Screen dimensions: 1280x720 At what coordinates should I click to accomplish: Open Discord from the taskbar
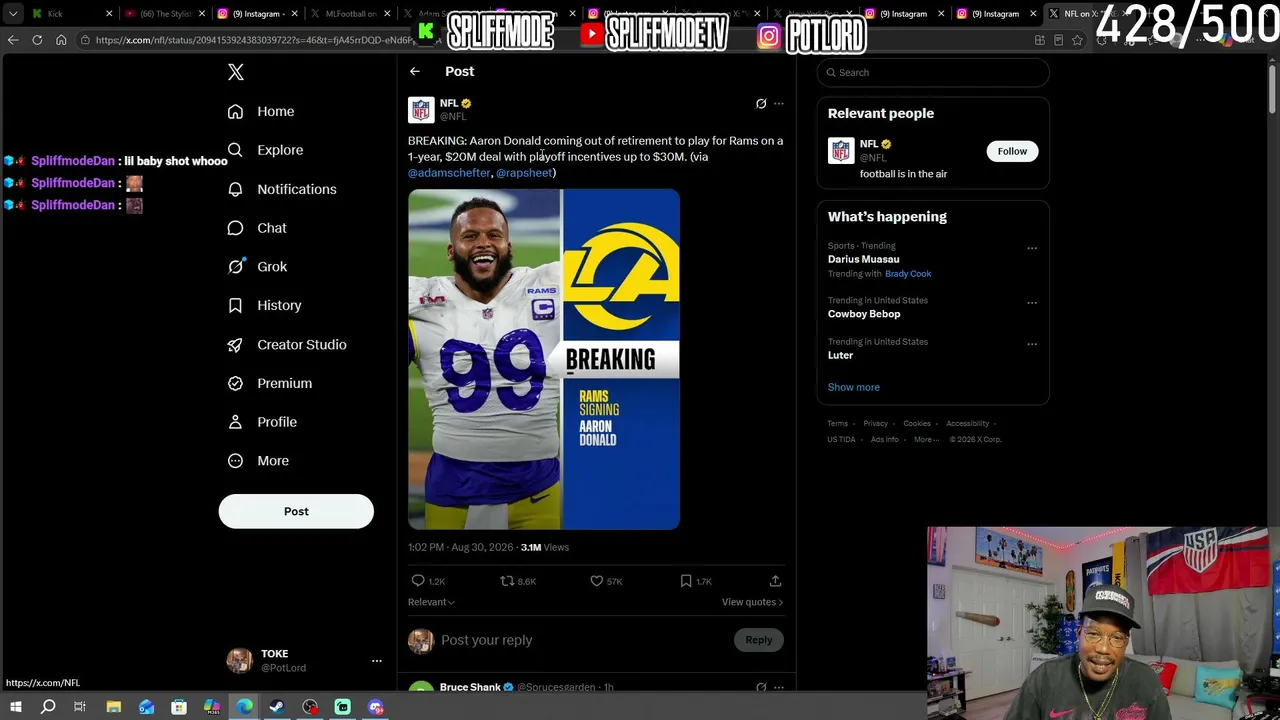376,707
